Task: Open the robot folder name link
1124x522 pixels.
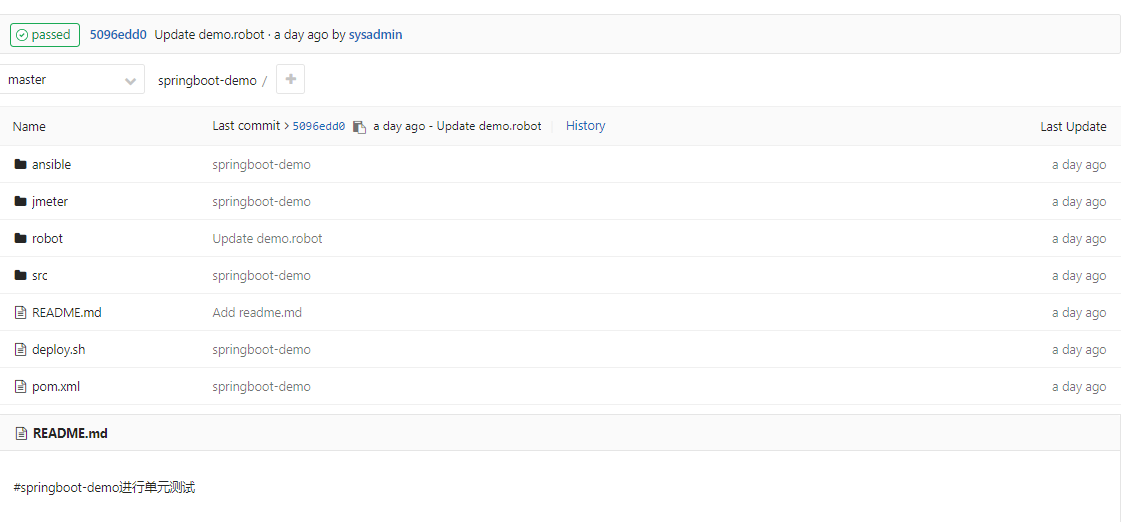Action: point(47,238)
